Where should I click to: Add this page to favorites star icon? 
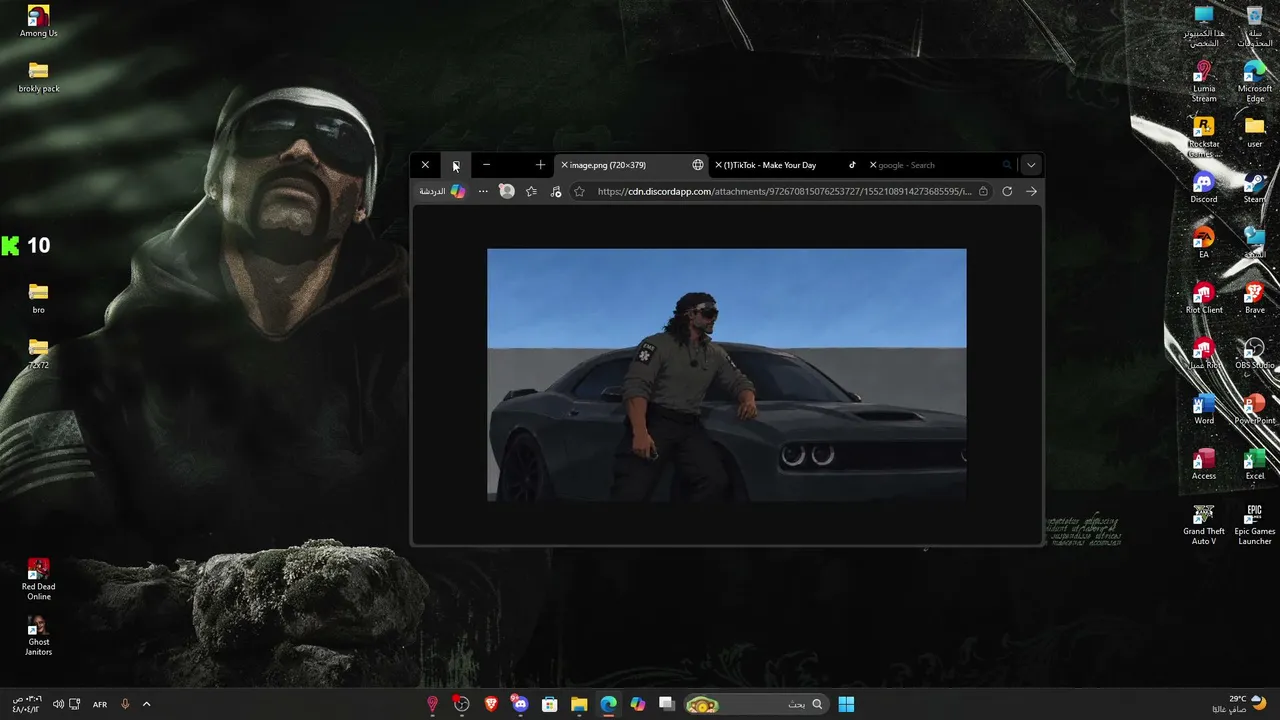tap(579, 191)
